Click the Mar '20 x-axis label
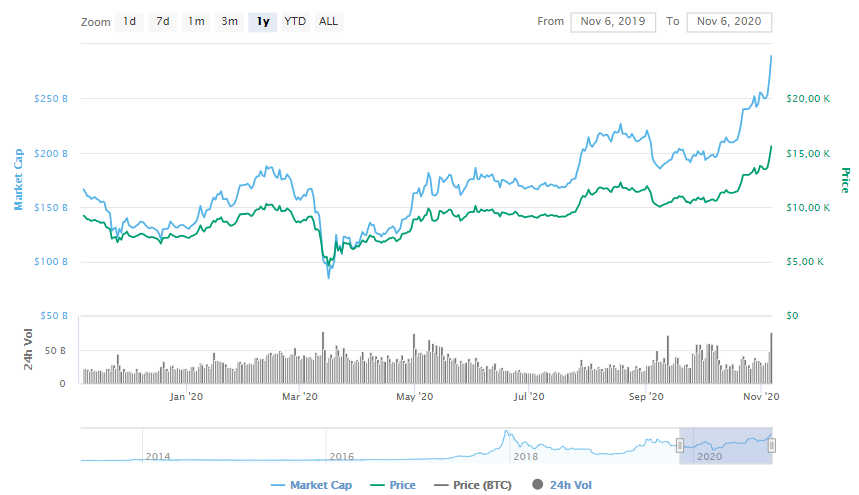859x495 pixels. (300, 396)
